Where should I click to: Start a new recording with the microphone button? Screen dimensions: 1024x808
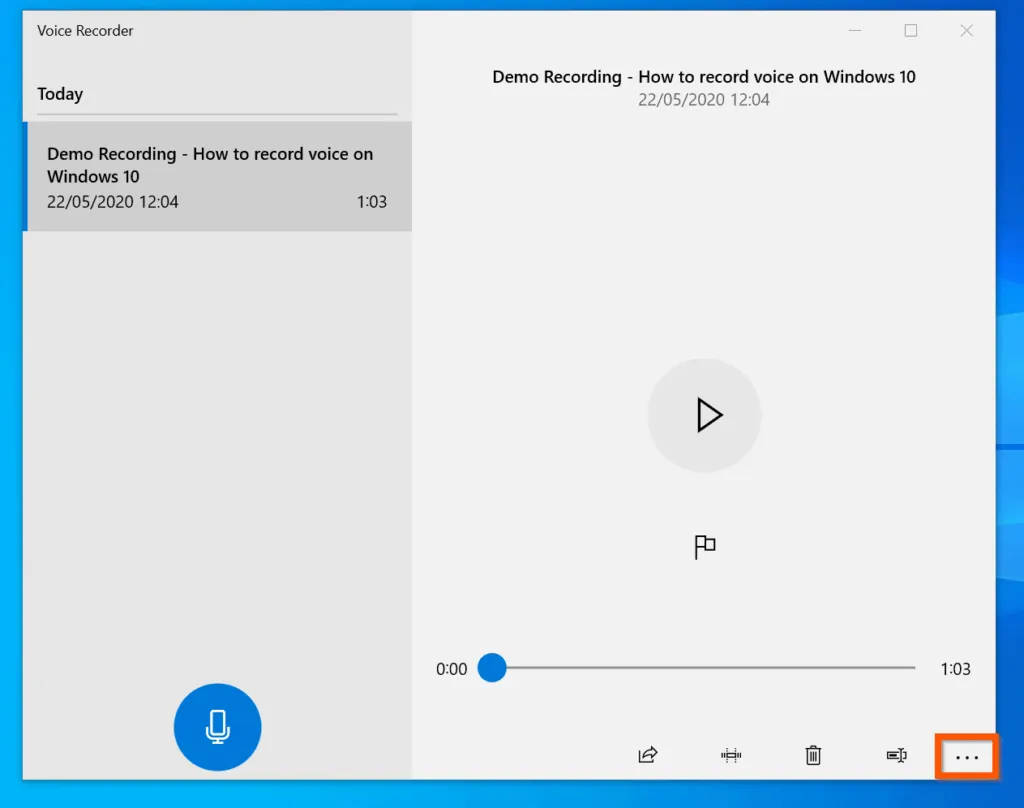(x=217, y=727)
